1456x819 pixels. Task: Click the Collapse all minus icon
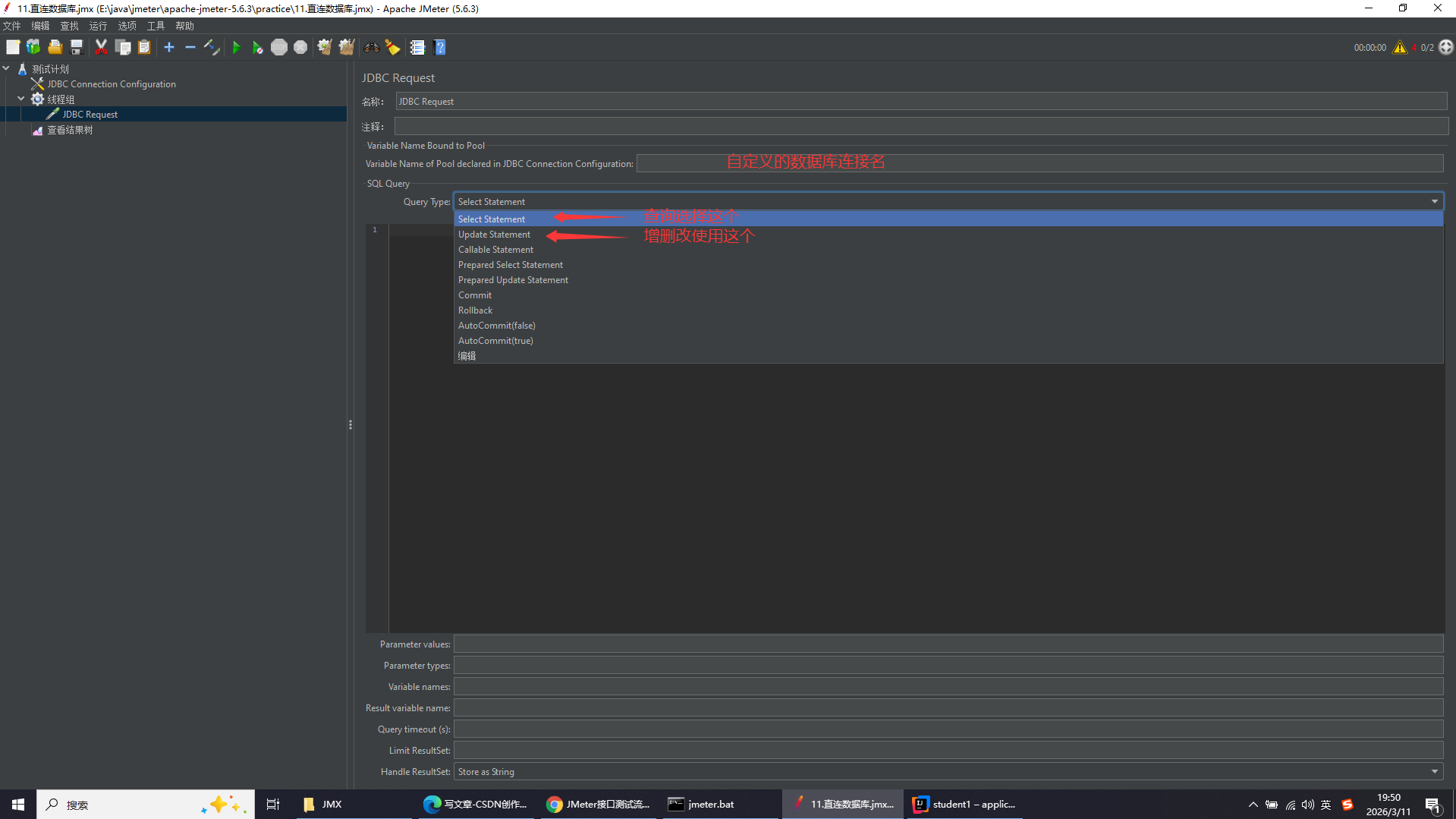point(190,47)
